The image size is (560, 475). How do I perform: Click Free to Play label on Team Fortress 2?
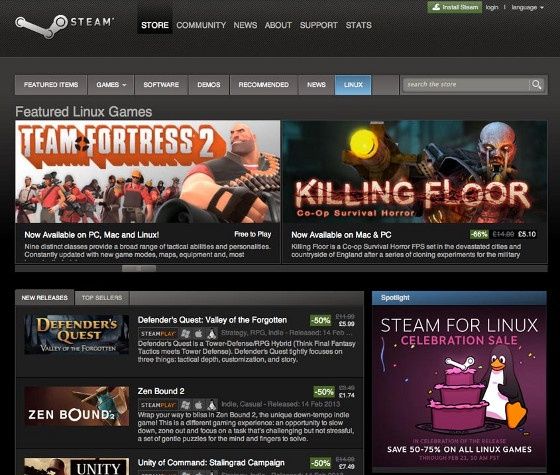click(x=253, y=234)
